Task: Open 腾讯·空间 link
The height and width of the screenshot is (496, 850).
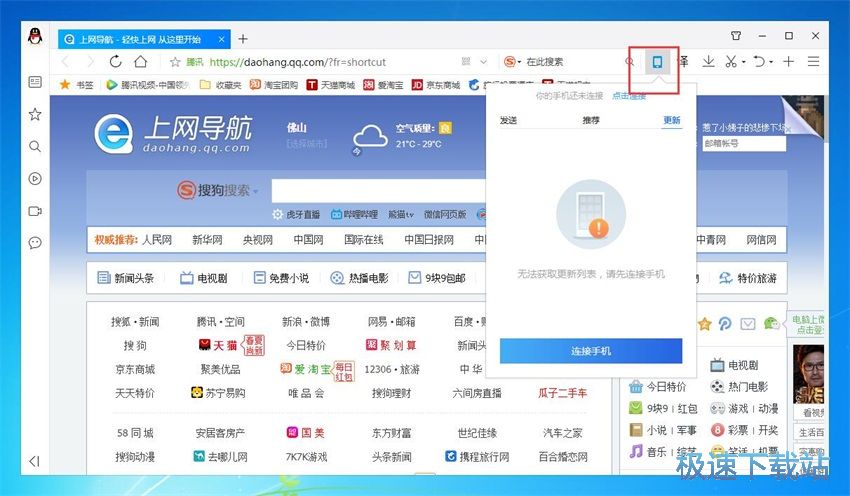Action: tap(221, 322)
